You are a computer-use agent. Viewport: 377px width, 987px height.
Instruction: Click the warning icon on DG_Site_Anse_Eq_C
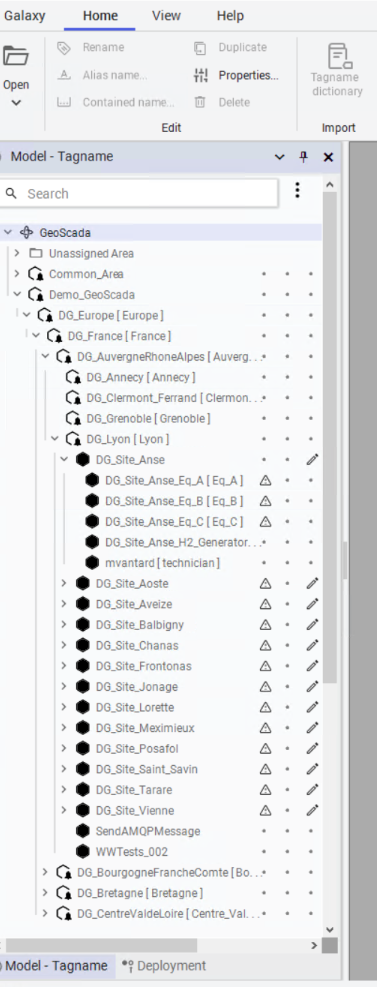pos(265,522)
